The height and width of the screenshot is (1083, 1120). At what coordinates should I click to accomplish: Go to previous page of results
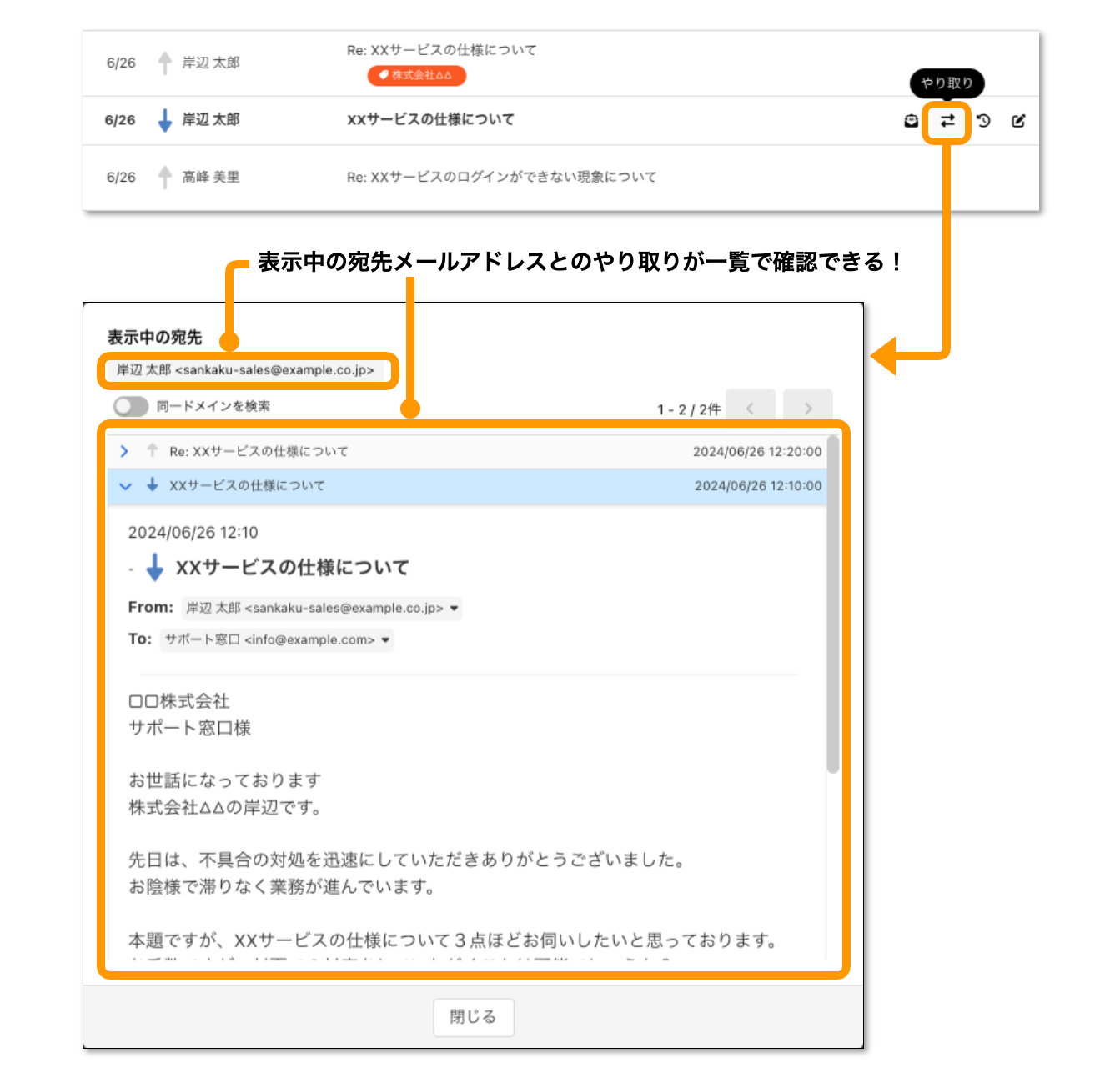751,408
